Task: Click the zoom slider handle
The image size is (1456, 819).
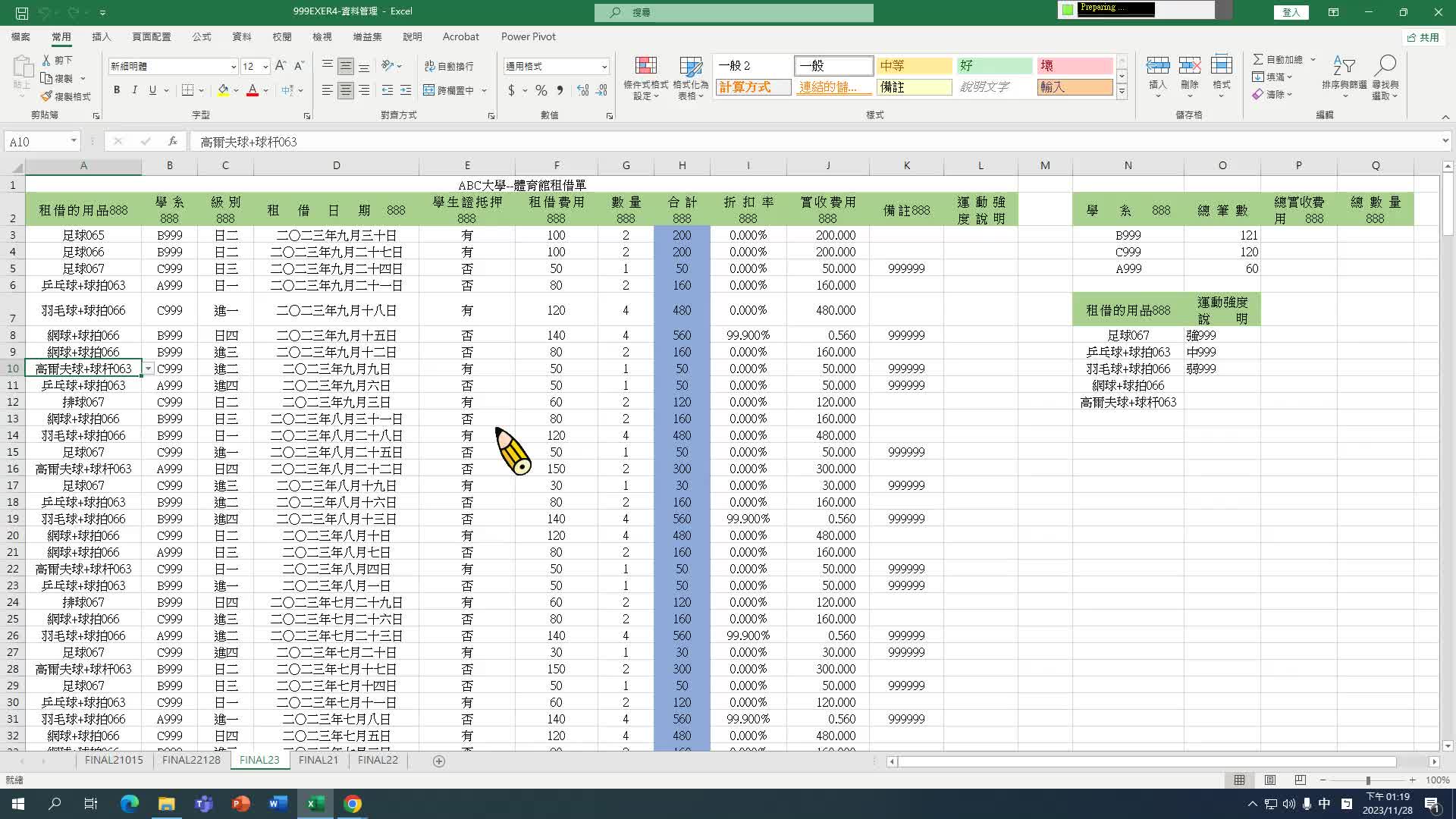Action: coord(1368,780)
